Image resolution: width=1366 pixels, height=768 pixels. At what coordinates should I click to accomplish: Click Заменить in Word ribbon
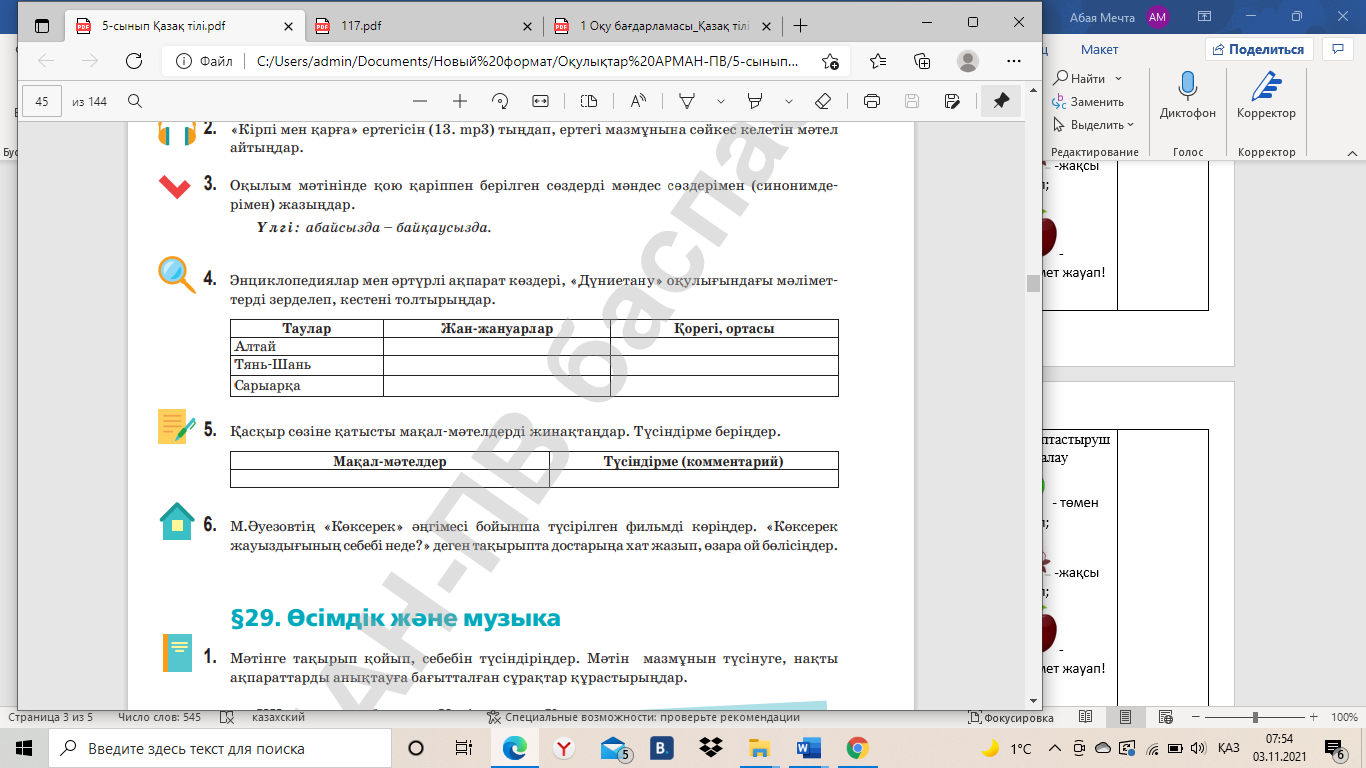point(1088,102)
